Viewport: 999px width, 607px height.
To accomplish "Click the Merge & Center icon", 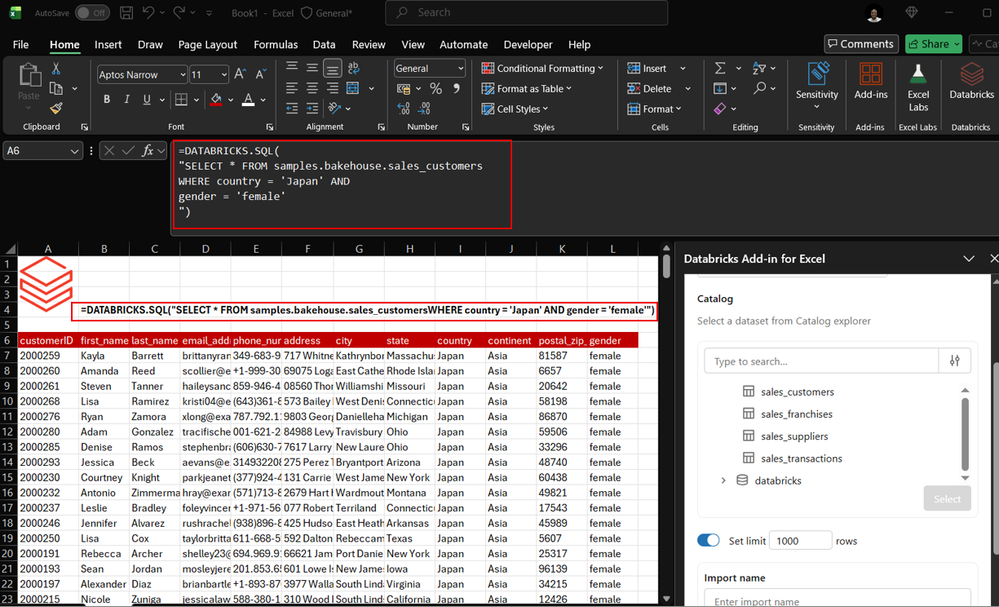I will point(352,89).
